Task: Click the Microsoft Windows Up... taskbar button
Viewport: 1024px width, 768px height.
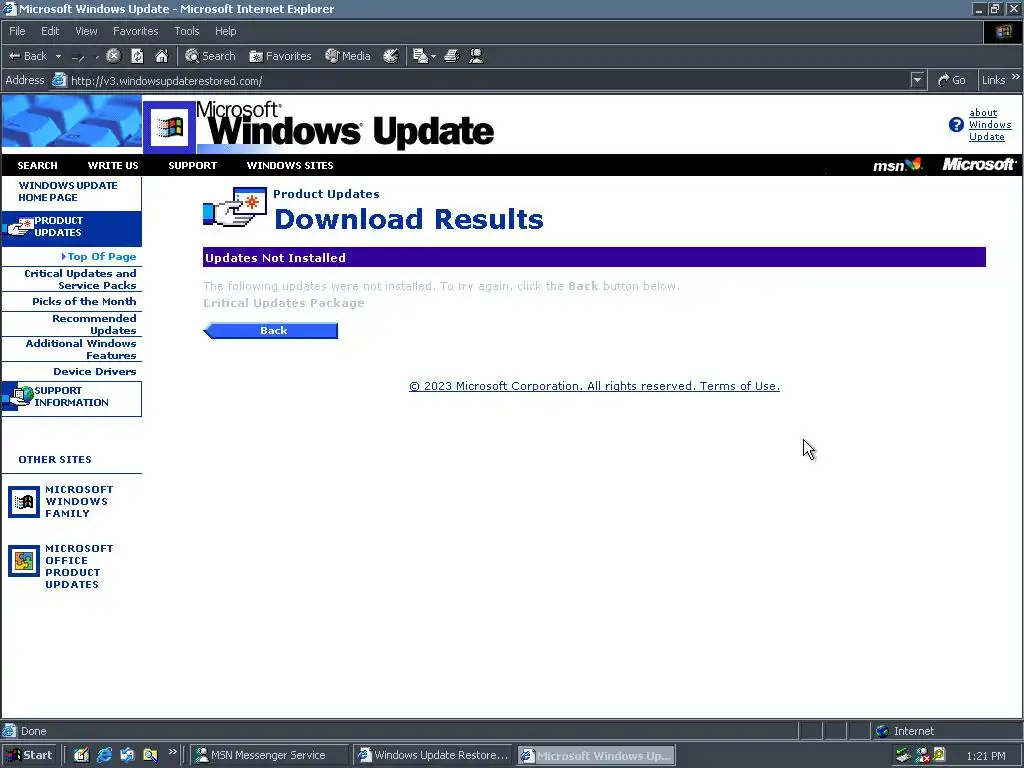Action: 596,756
